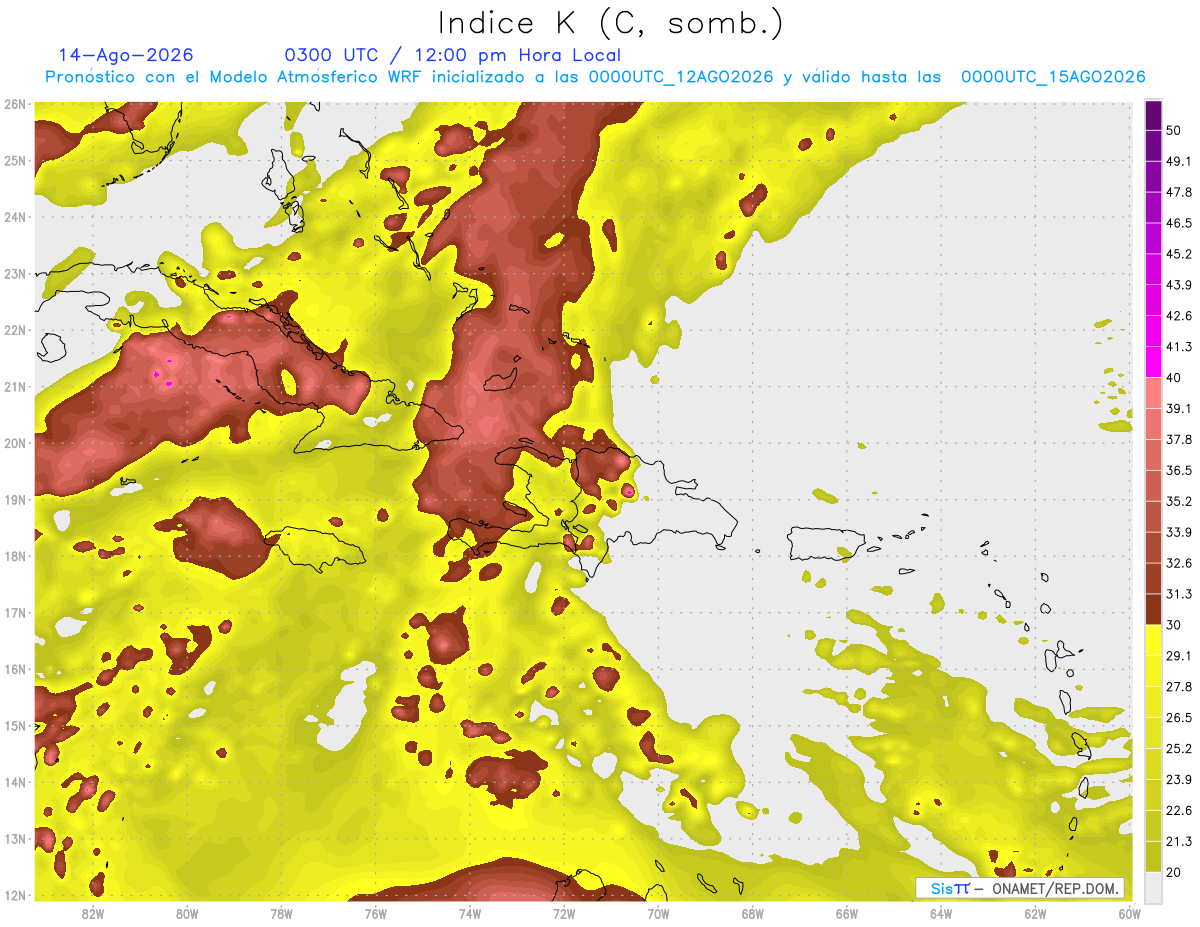Viewport: 1200px width, 927px height.
Task: Select the date label "14-Ago-2026"
Action: pos(126,55)
